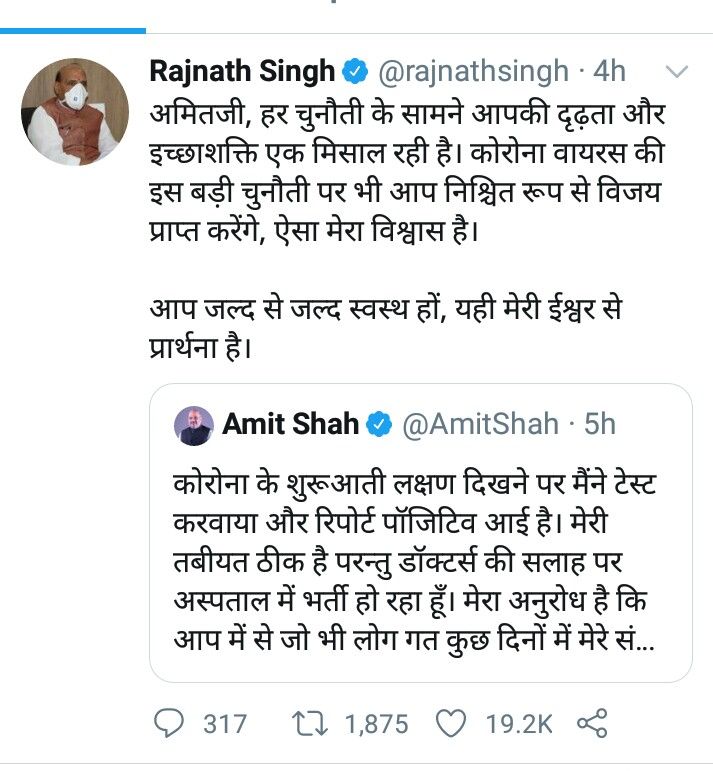Open the Amit Shah display name
This screenshot has width=713, height=771.
[x=290, y=423]
